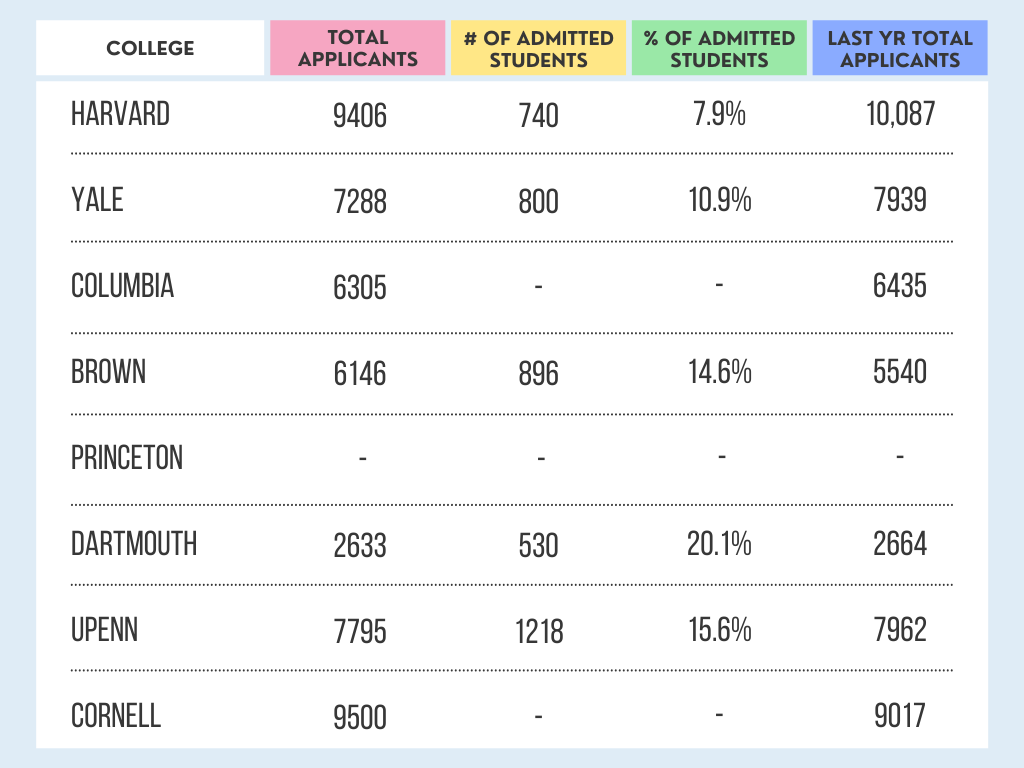
Task: Click Brown's admitted students count 896
Action: point(539,375)
